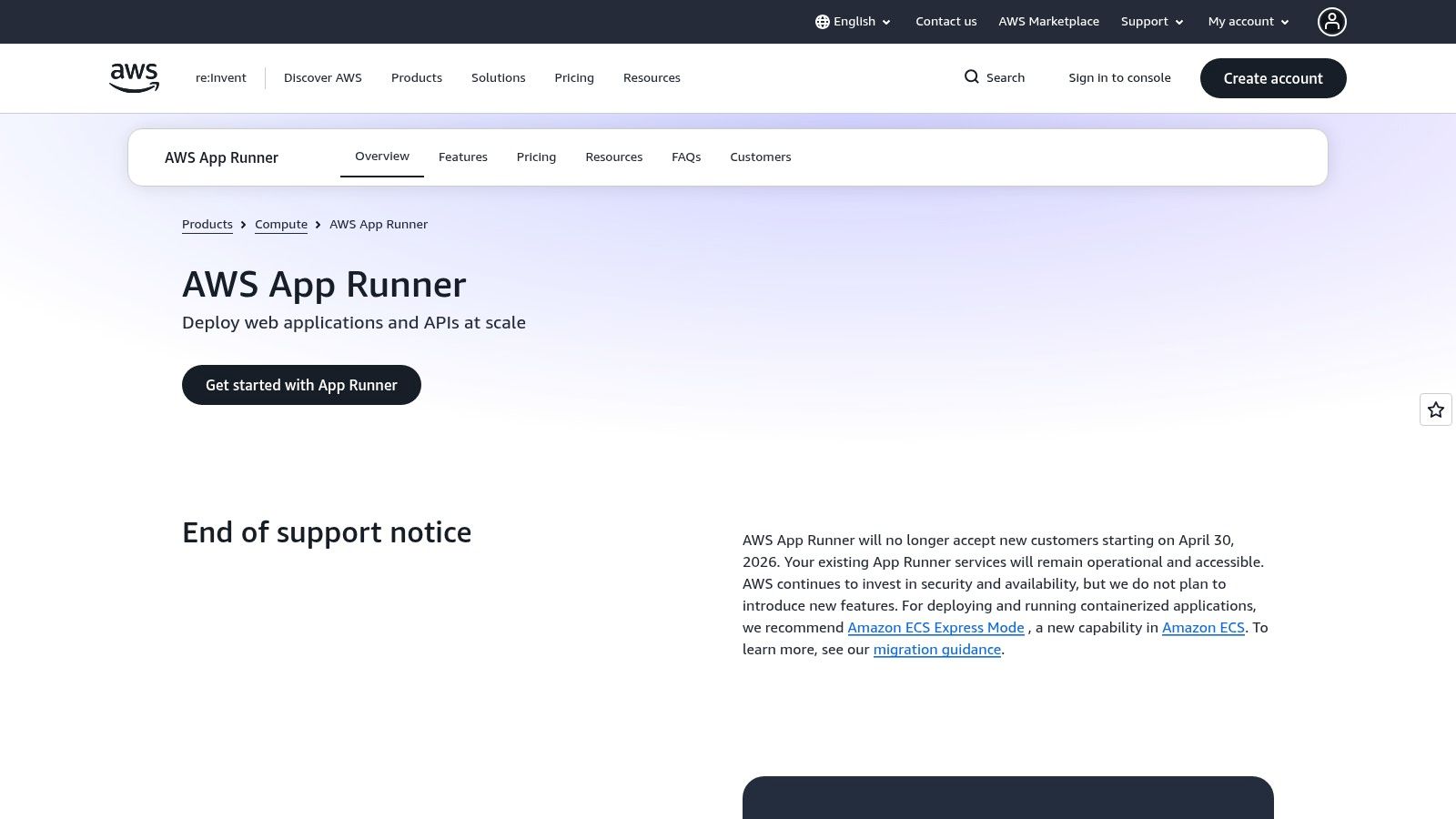Click Compute breadcrumb link
This screenshot has height=819, width=1456.
281,225
